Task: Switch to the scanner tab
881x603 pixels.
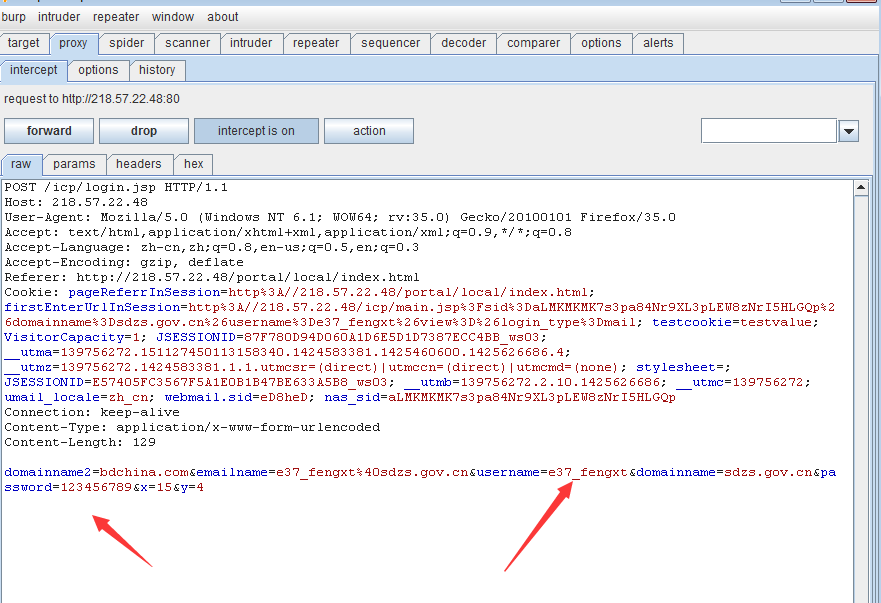Action: click(187, 43)
